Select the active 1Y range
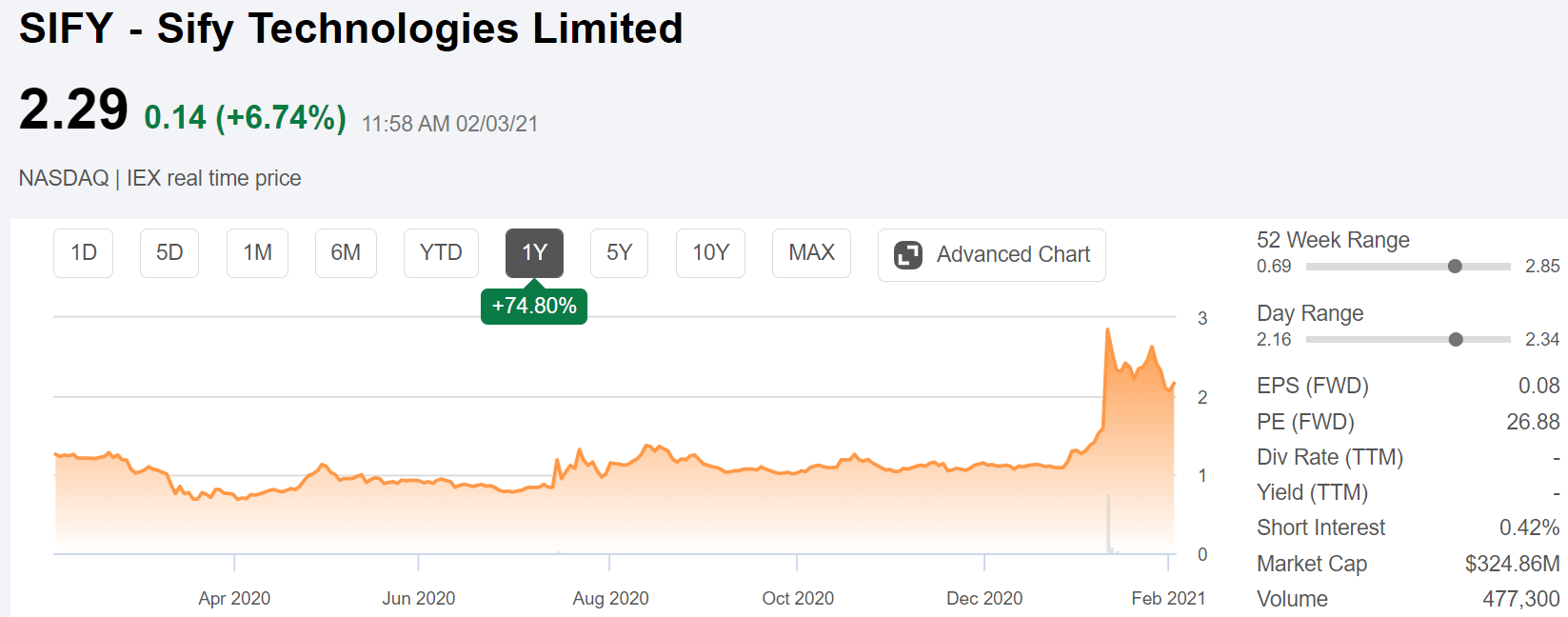This screenshot has height=617, width=1568. (x=534, y=253)
